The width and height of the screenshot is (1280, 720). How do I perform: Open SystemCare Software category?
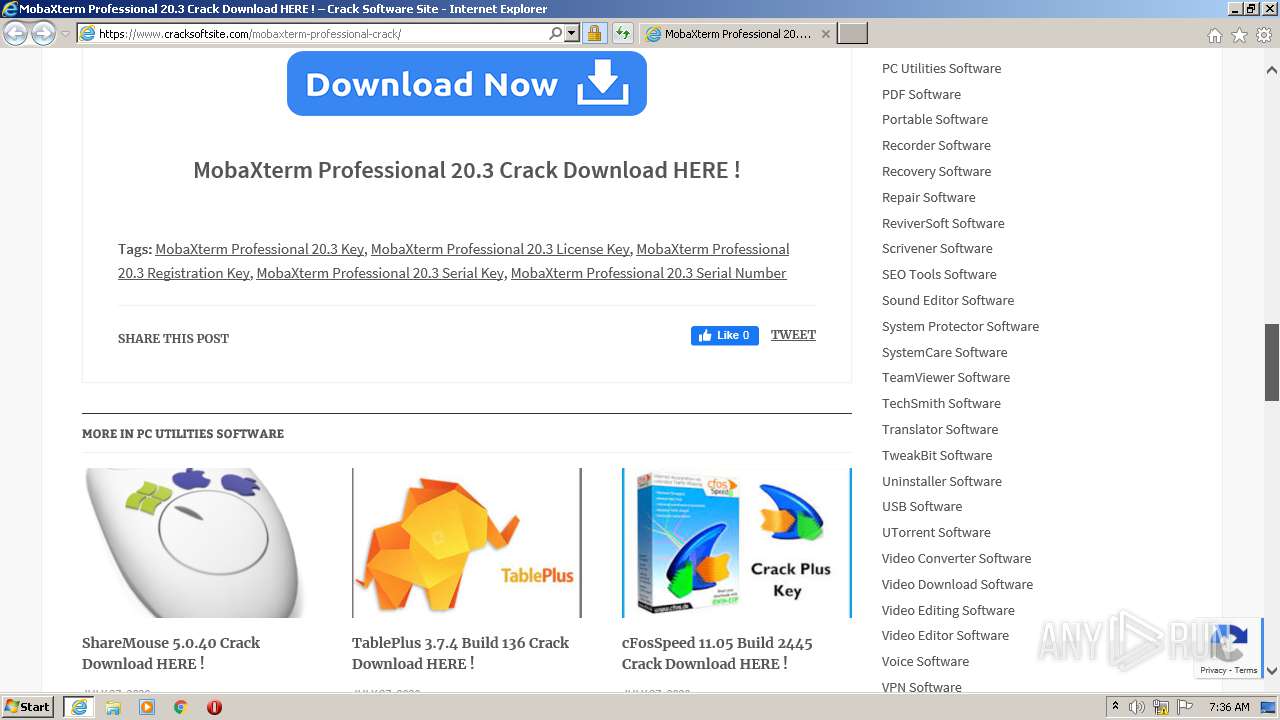pyautogui.click(x=944, y=352)
